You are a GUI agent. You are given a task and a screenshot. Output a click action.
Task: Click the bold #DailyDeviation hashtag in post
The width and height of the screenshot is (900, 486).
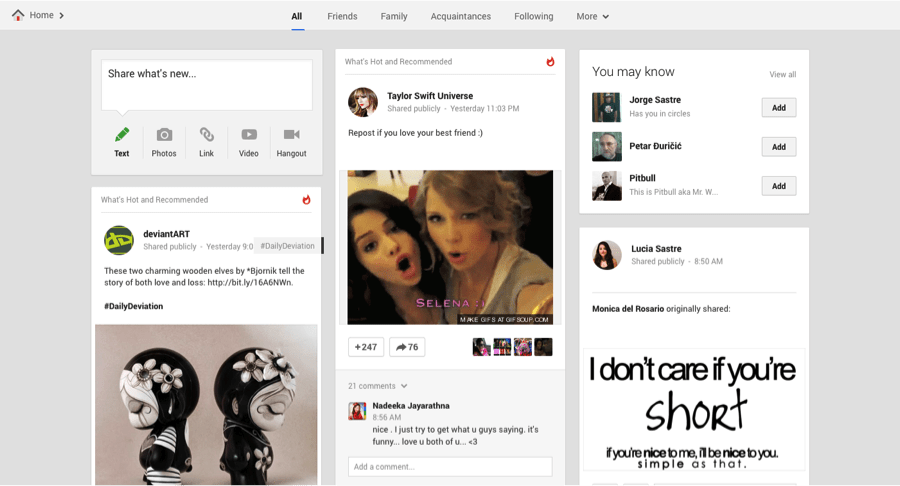(134, 306)
